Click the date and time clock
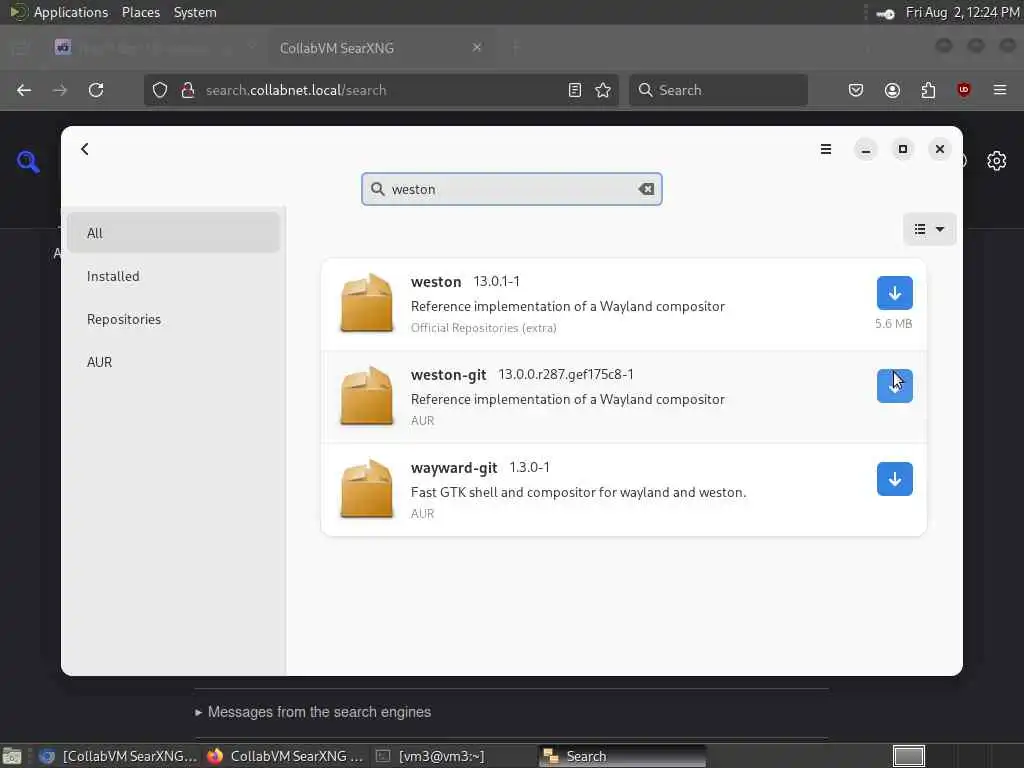Image resolution: width=1024 pixels, height=768 pixels. coord(963,12)
